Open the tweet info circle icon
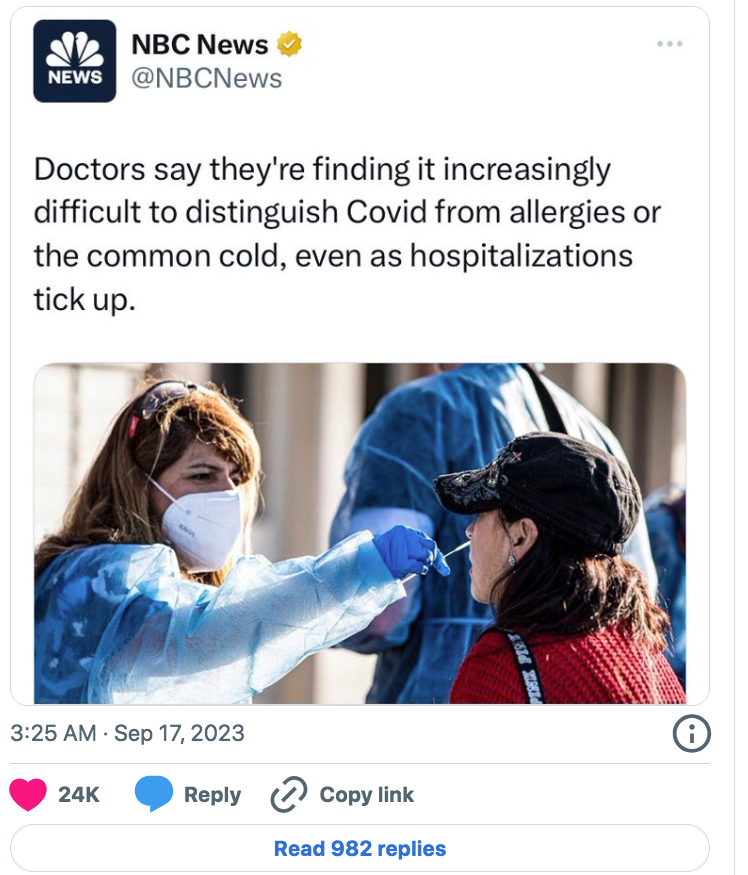 coord(692,733)
